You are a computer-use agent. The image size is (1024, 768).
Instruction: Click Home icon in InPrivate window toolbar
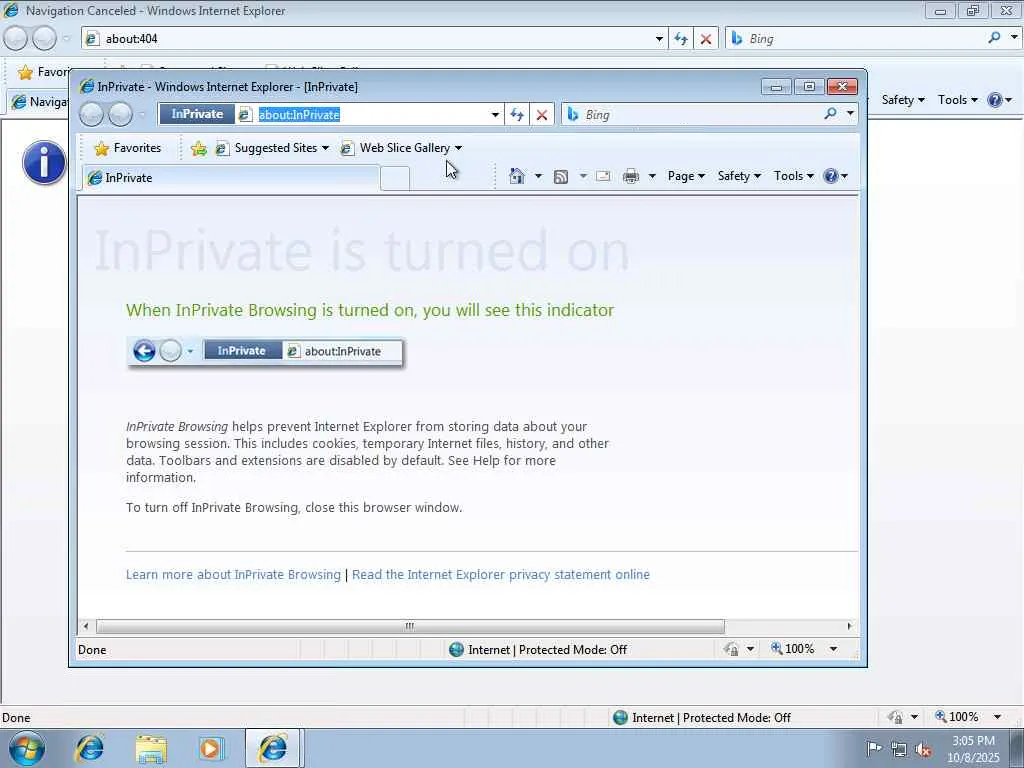click(517, 176)
